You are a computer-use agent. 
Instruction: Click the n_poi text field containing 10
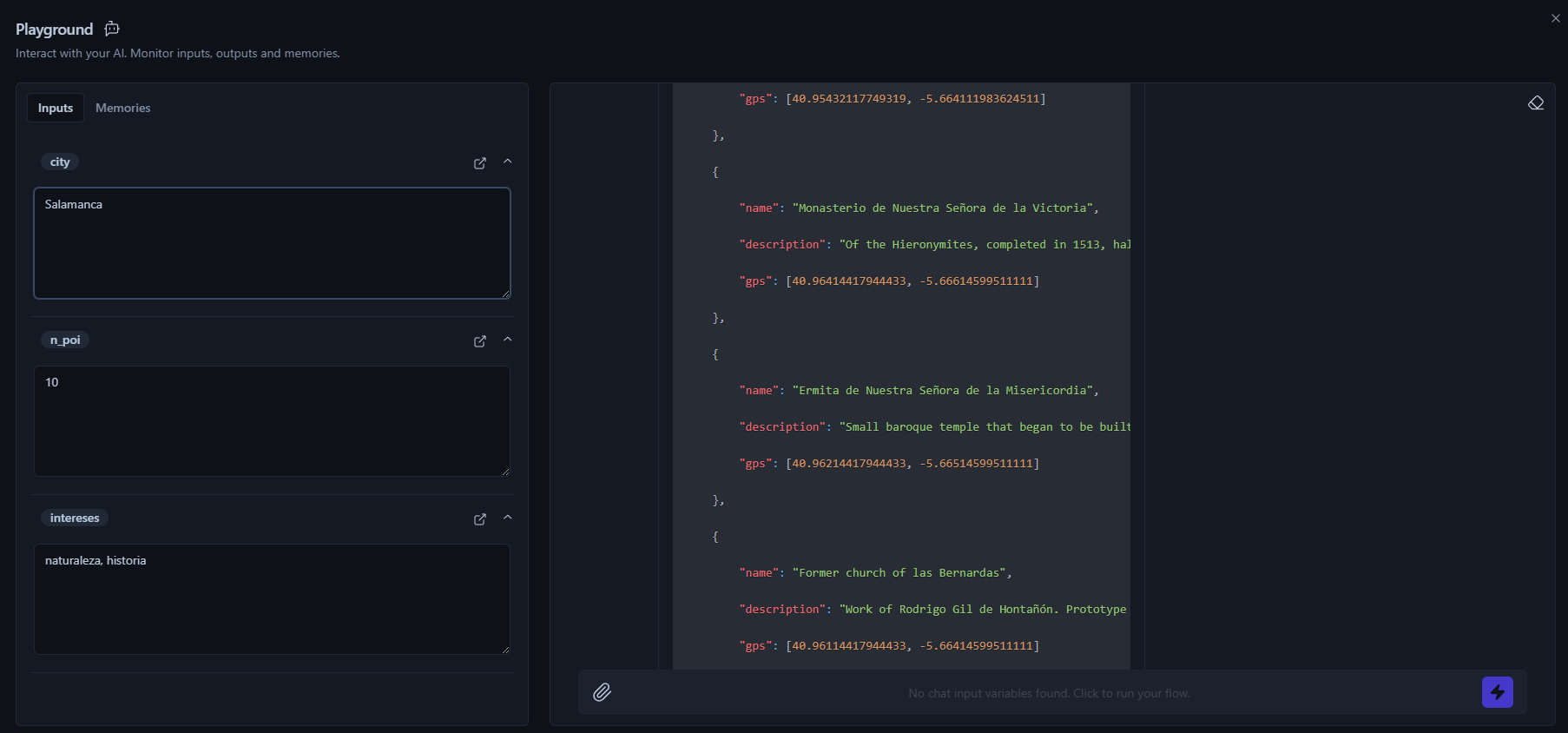point(272,421)
